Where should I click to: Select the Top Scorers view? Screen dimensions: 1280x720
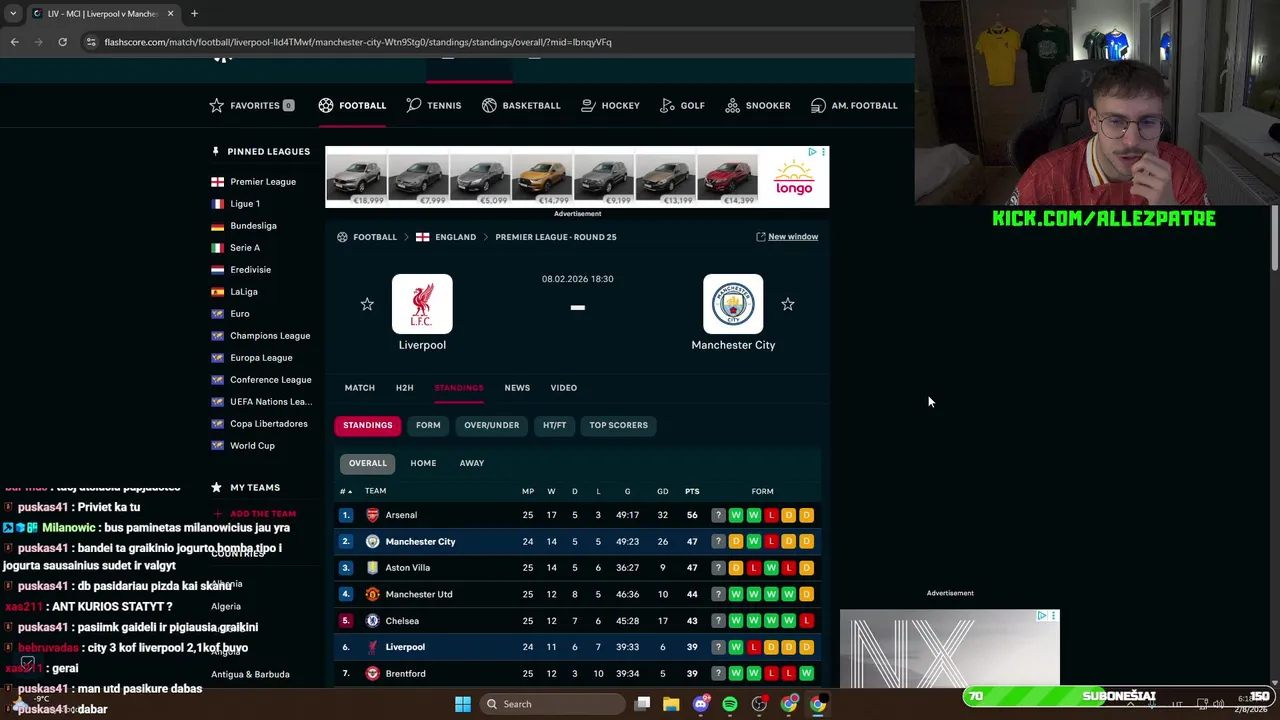pyautogui.click(x=618, y=425)
